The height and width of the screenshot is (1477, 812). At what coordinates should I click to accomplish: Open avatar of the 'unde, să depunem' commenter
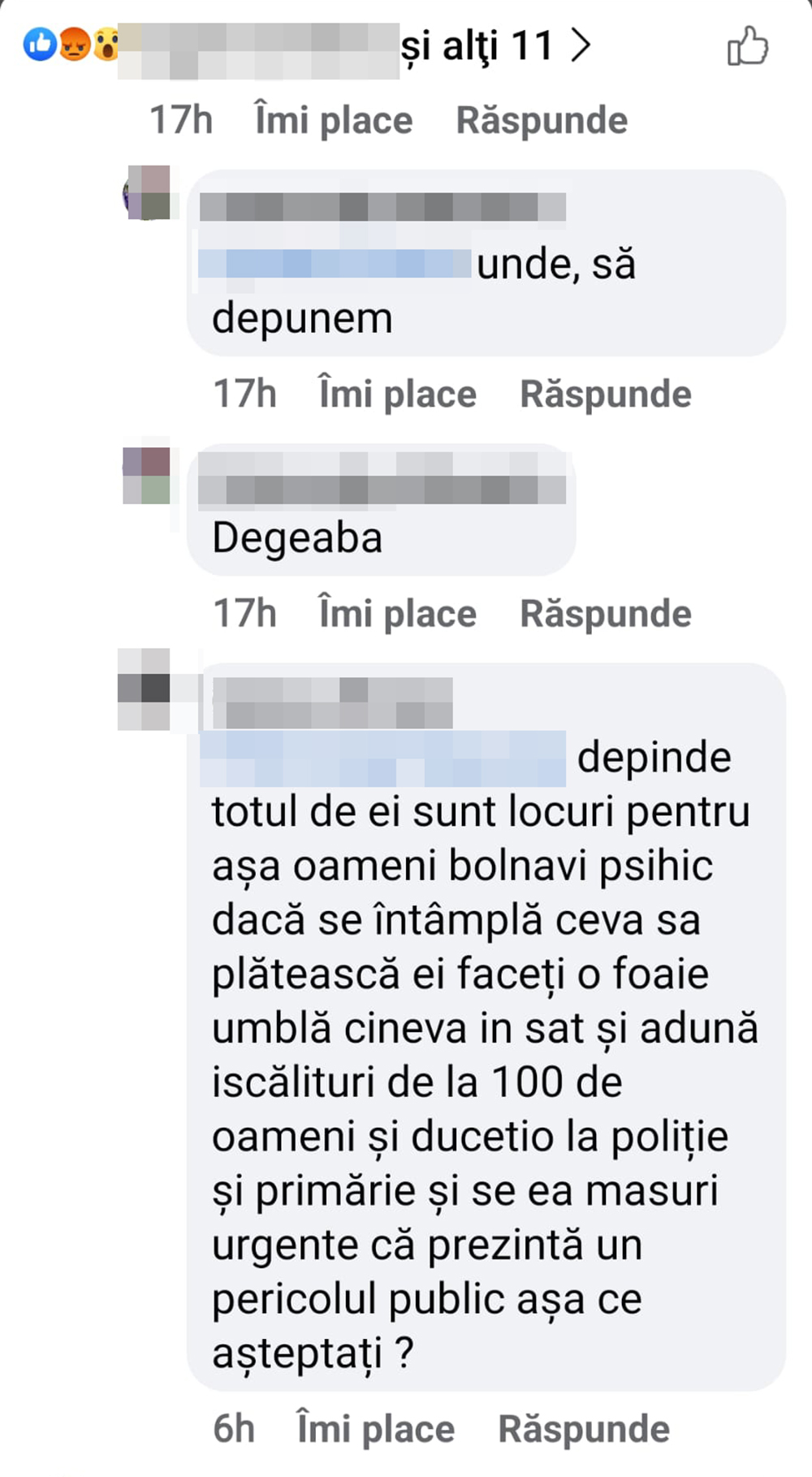click(147, 192)
